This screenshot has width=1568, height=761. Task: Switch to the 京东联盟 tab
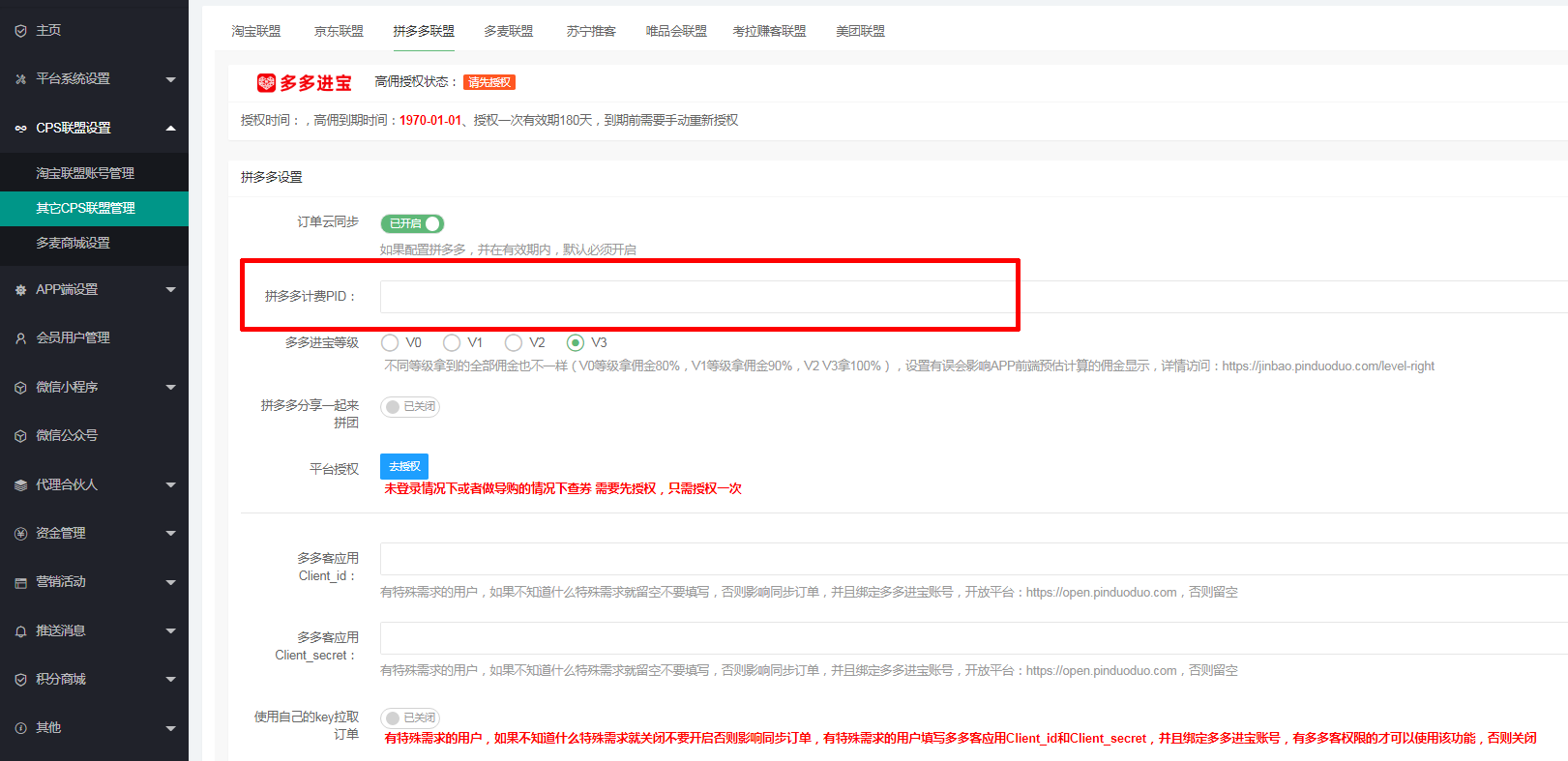pos(339,31)
